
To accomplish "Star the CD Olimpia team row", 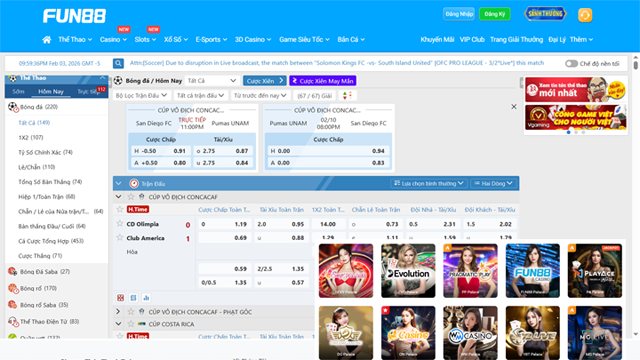I will click(x=120, y=224).
